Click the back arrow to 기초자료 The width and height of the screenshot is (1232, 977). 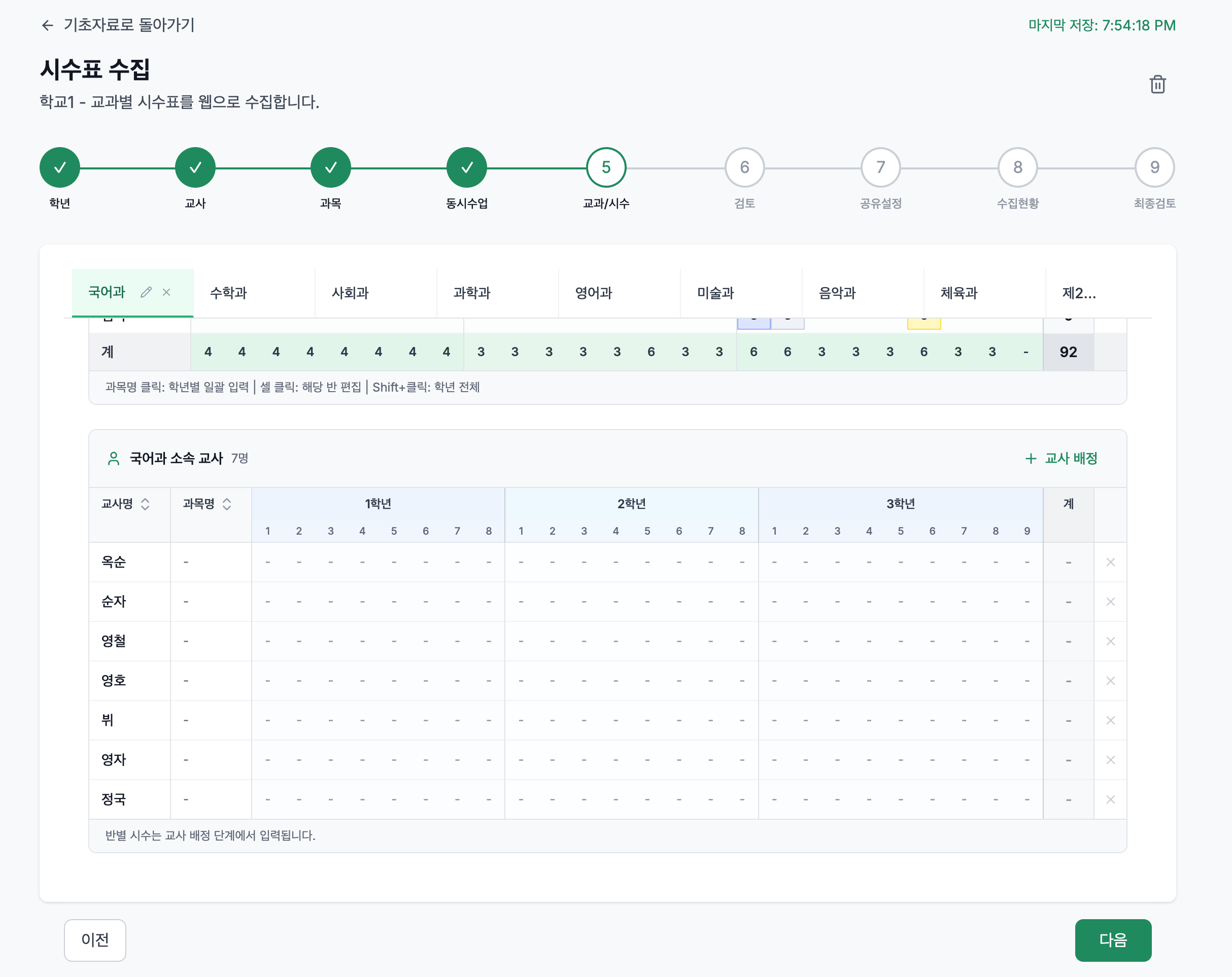click(47, 25)
